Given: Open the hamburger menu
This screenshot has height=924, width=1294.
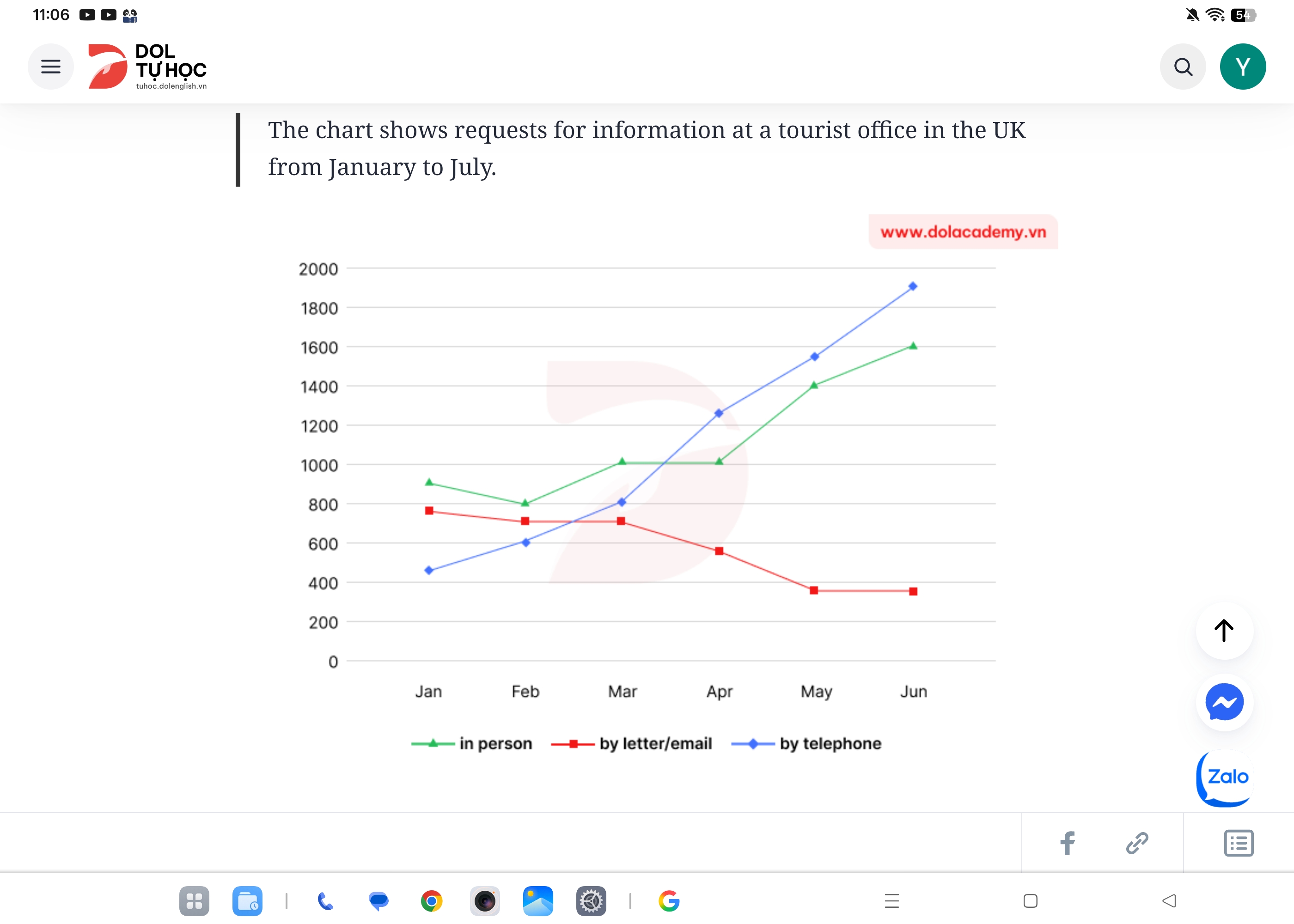Looking at the screenshot, I should [51, 67].
